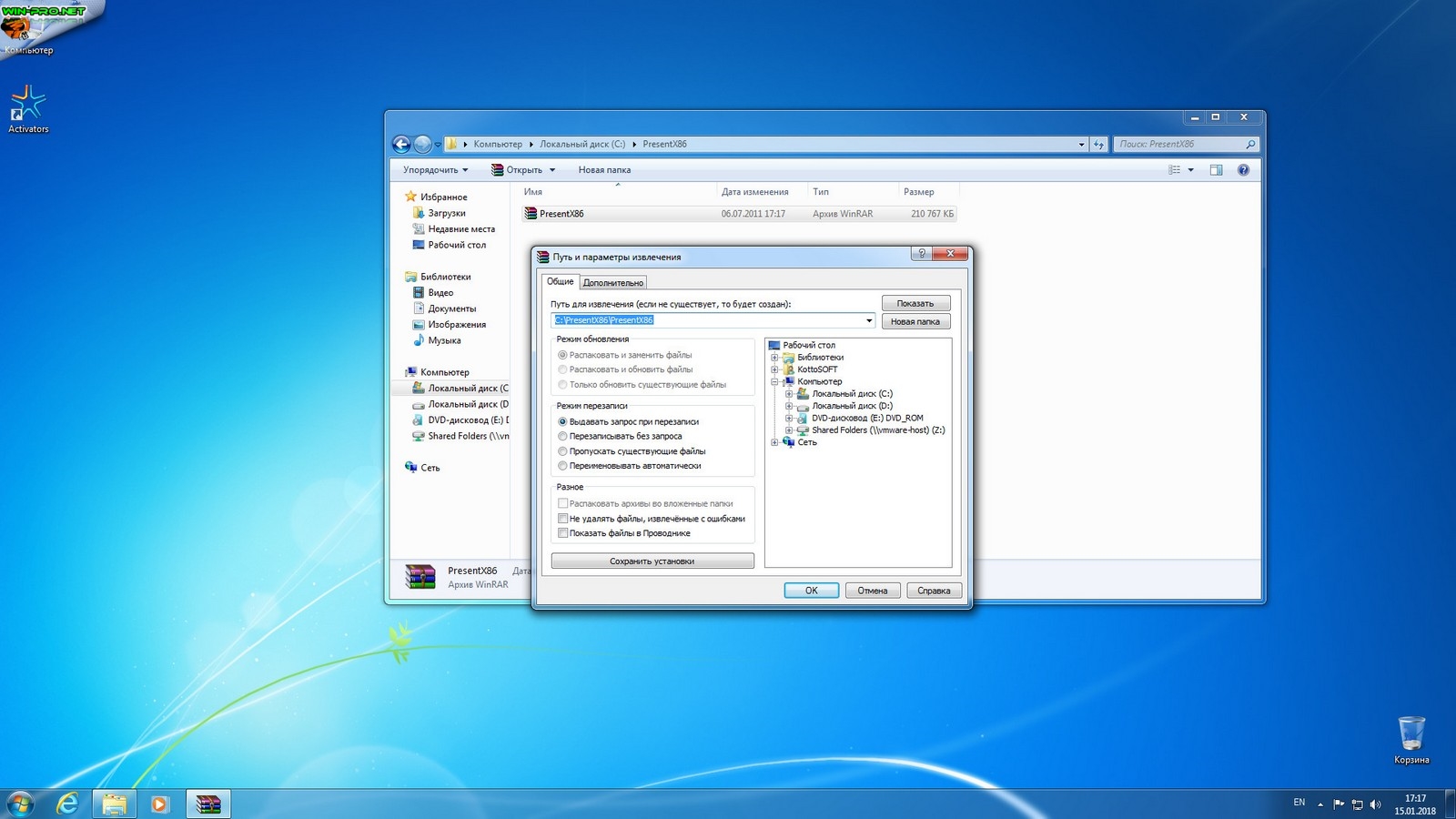
Task: Click the WinRAR icon in the taskbar
Action: [x=208, y=804]
